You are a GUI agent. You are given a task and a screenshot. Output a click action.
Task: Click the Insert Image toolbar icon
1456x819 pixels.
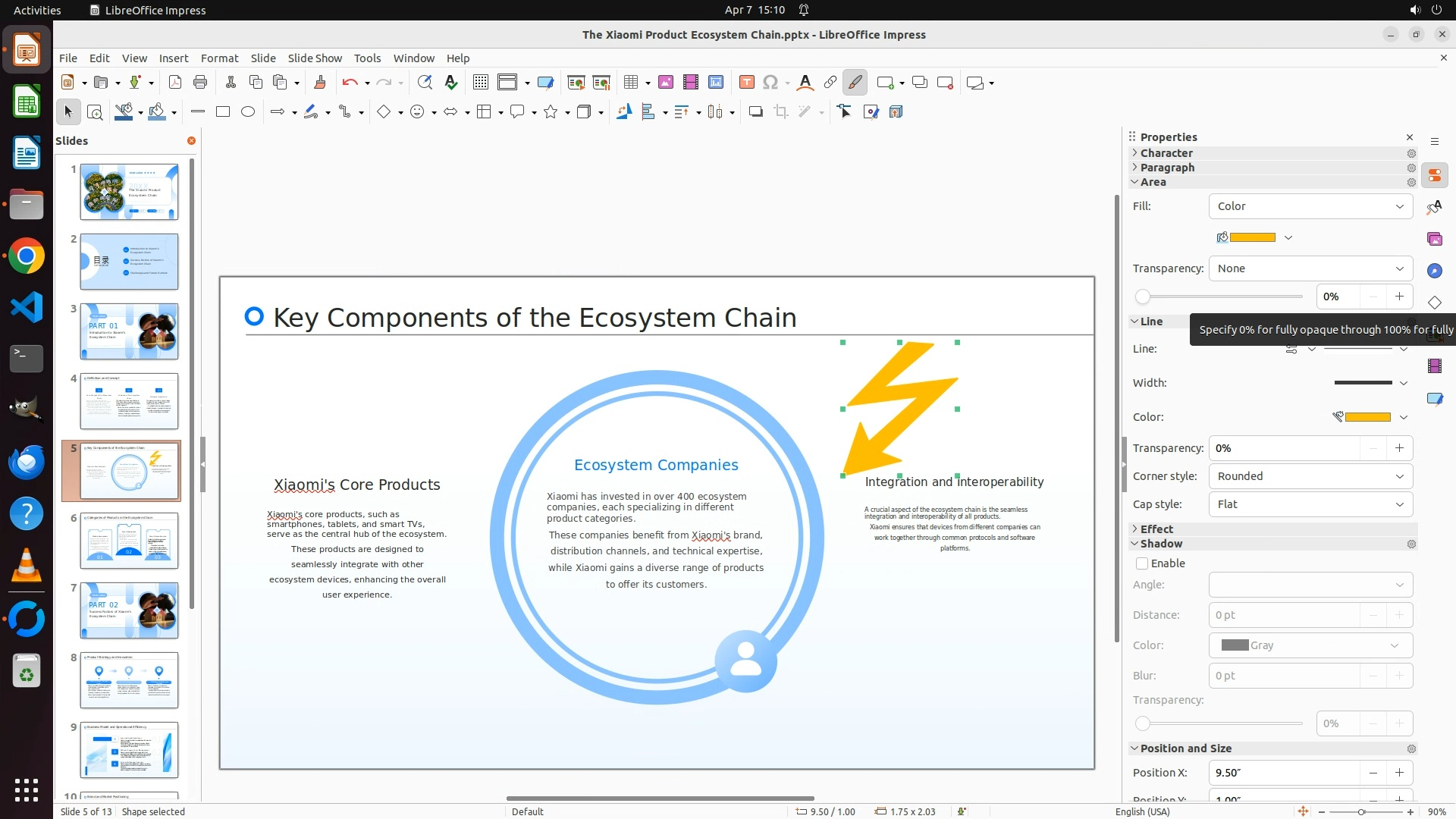665,83
